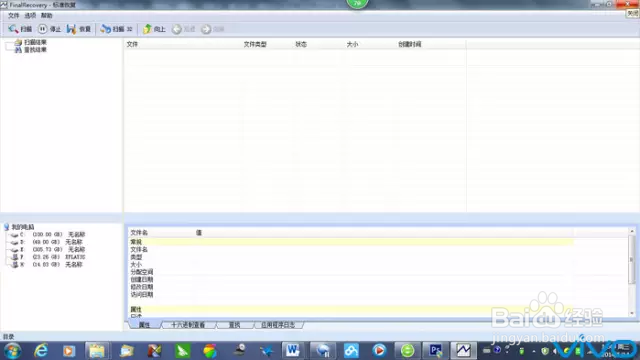Open the green circular taskbar icon
The width and height of the screenshot is (640, 360).
click(x=407, y=350)
